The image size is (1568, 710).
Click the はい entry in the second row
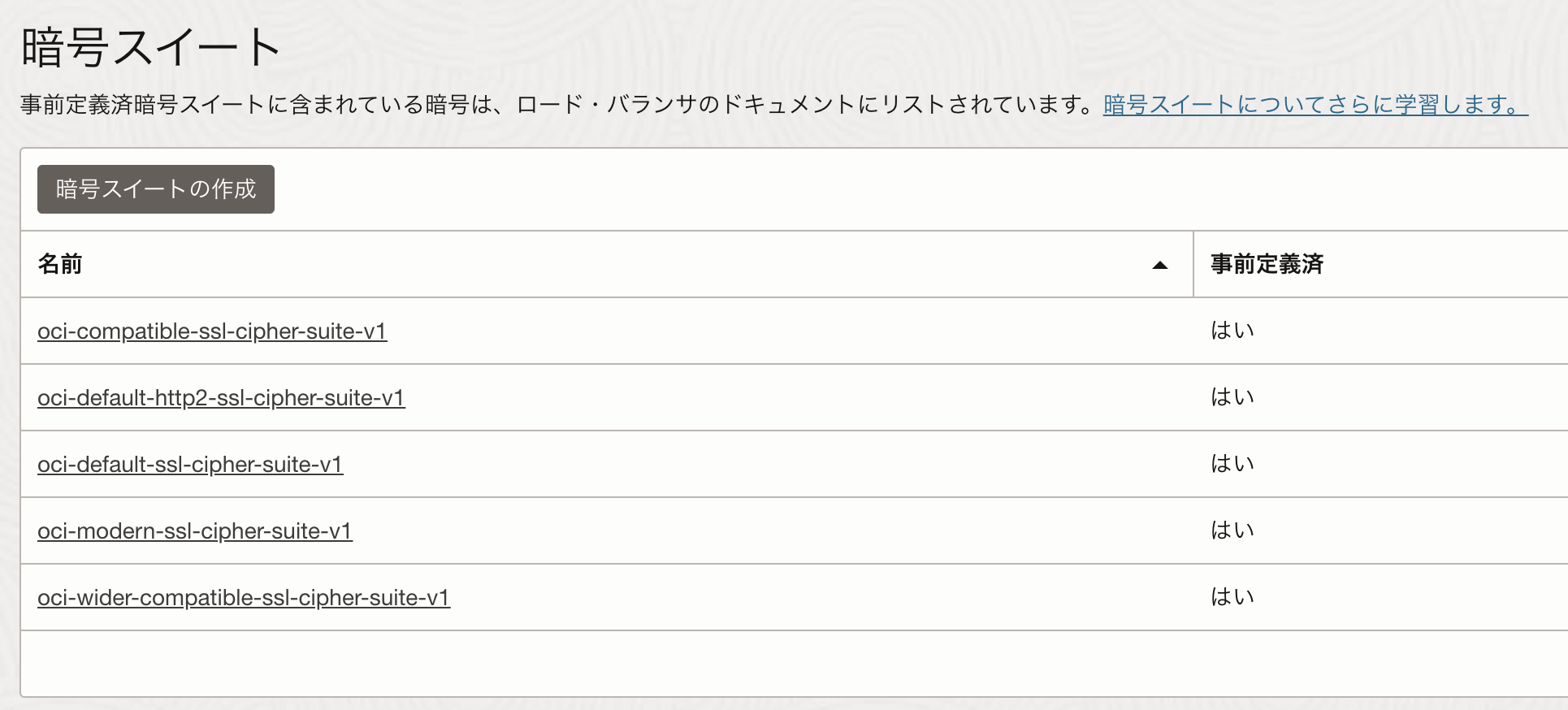coord(1230,397)
